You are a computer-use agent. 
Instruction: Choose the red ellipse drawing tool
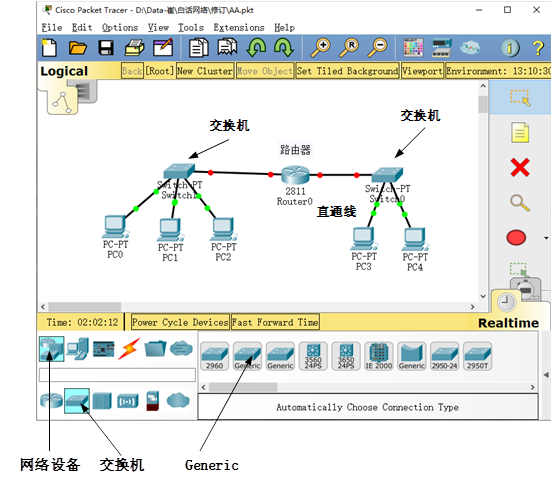point(516,238)
